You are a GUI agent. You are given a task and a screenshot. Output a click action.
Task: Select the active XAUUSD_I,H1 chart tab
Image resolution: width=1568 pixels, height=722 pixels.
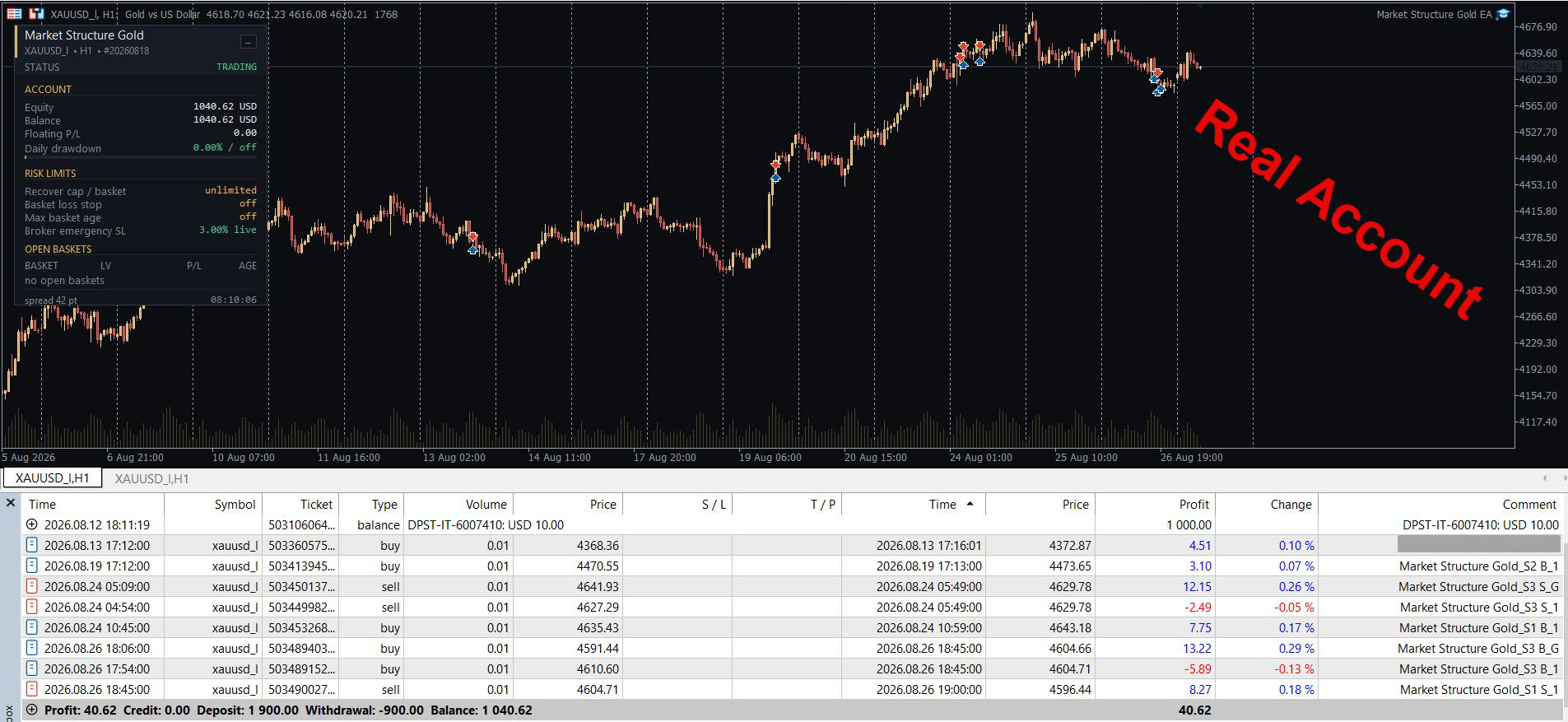(53, 478)
